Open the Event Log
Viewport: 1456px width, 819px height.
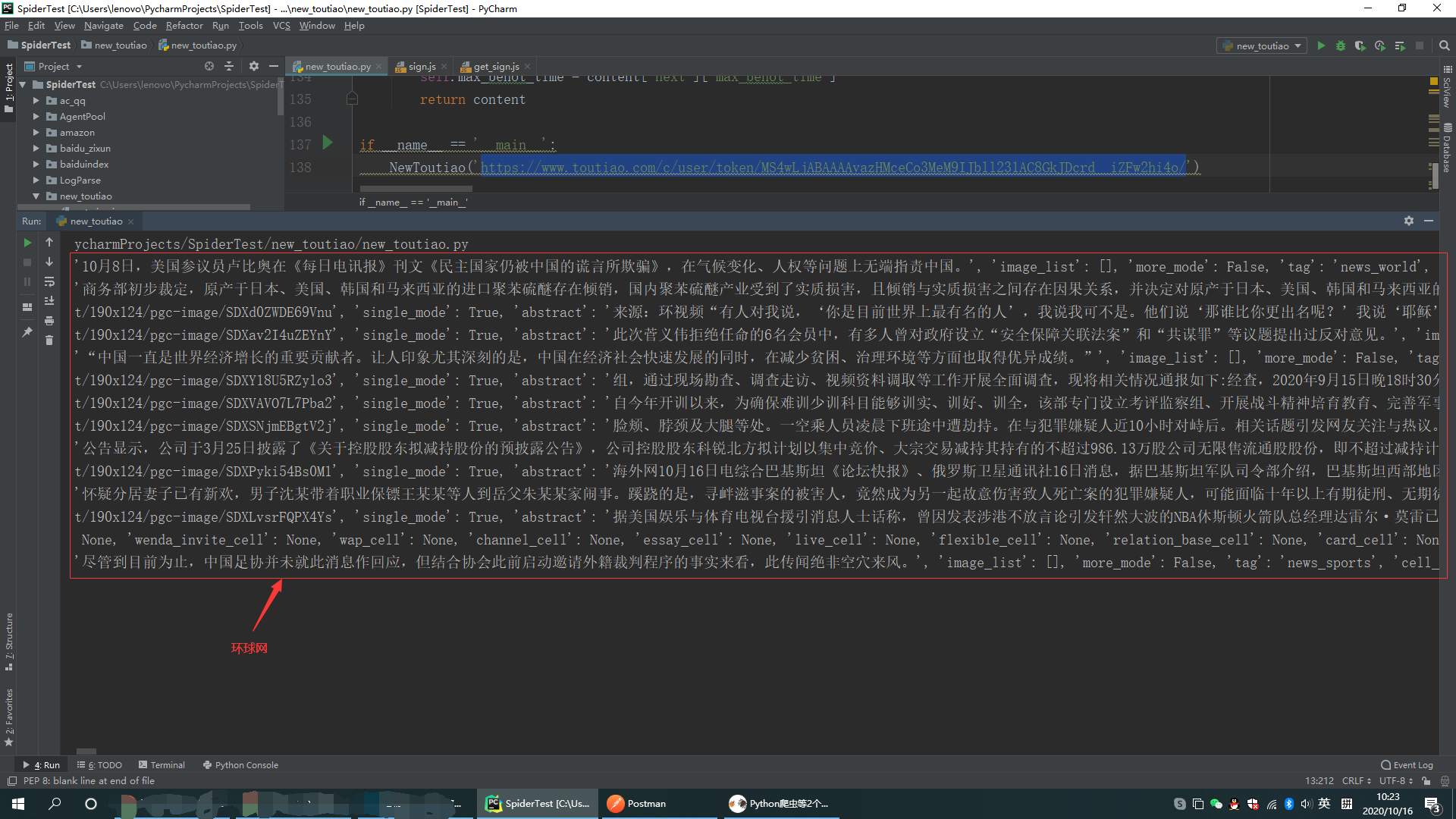tap(1407, 765)
